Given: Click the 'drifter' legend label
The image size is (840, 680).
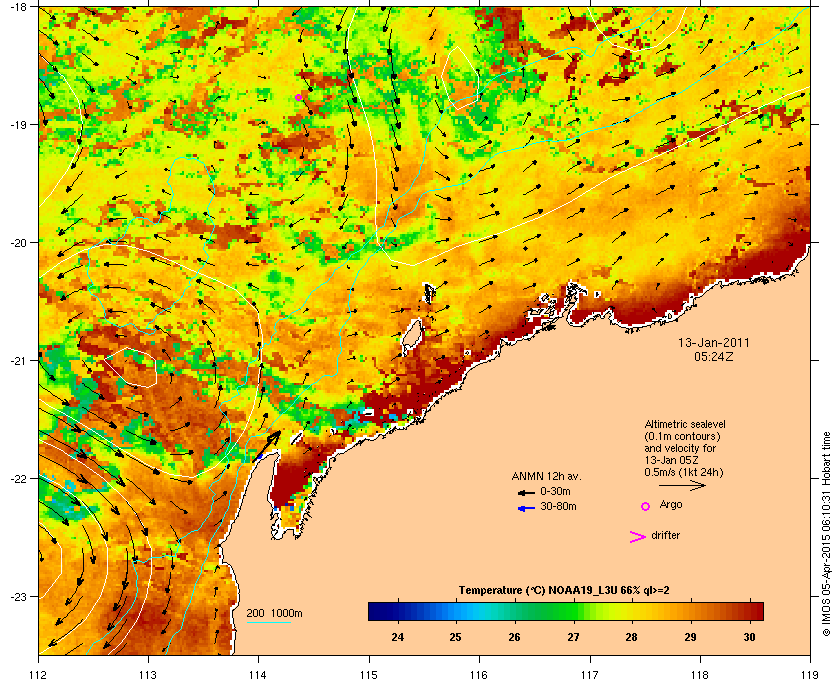Looking at the screenshot, I should tap(665, 535).
